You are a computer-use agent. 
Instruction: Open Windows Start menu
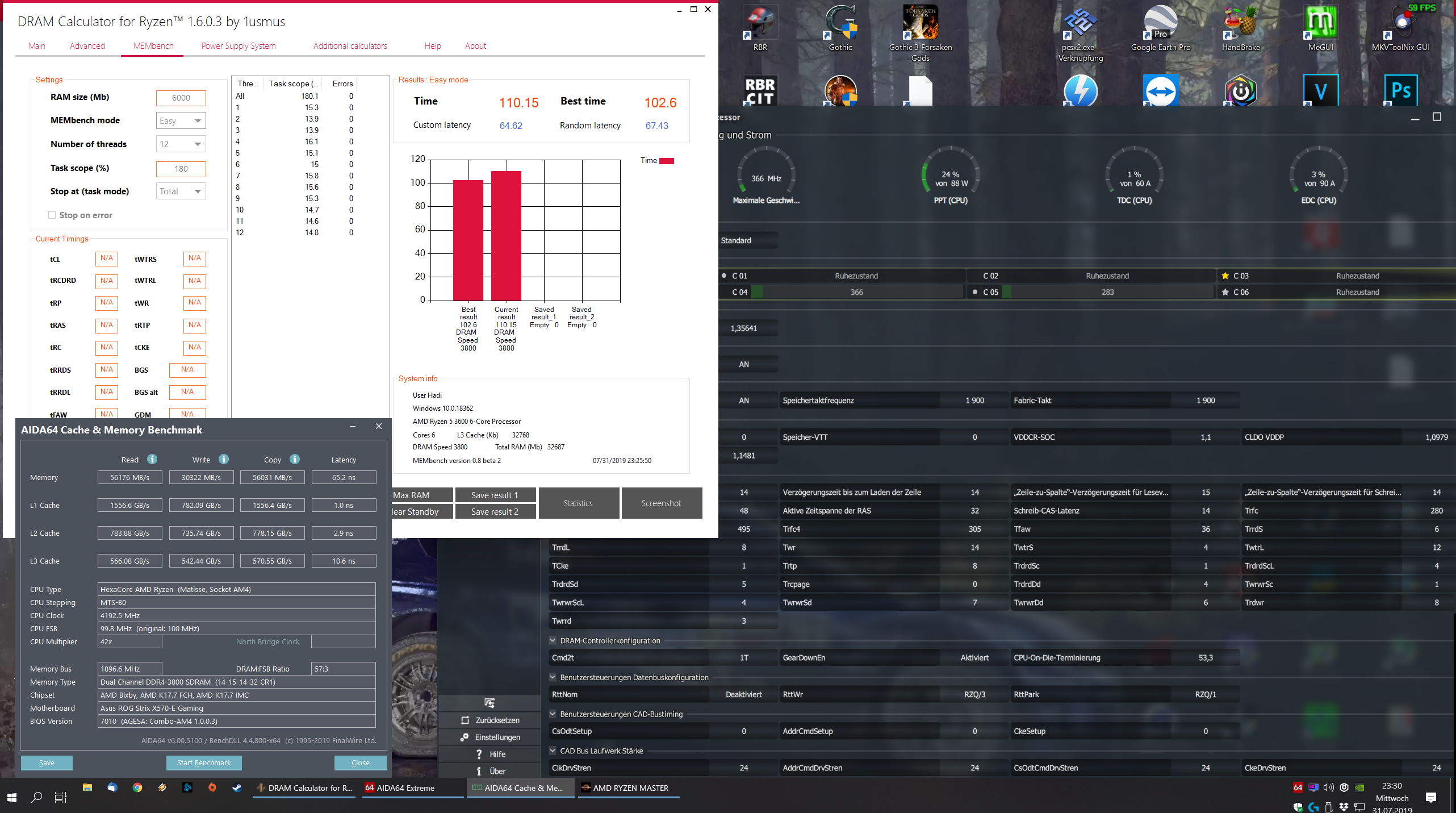pyautogui.click(x=12, y=797)
